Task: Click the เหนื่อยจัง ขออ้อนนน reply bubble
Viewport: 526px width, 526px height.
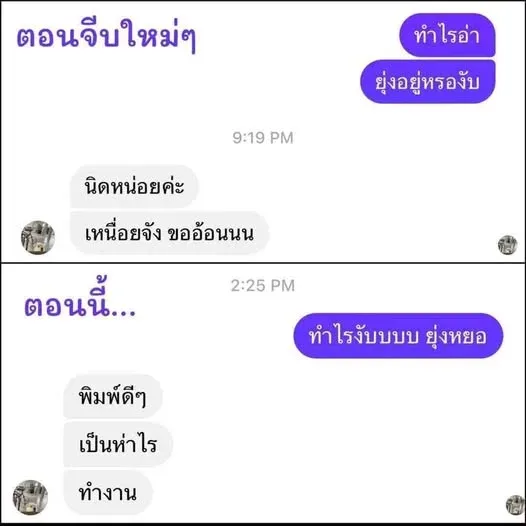Action: [169, 233]
